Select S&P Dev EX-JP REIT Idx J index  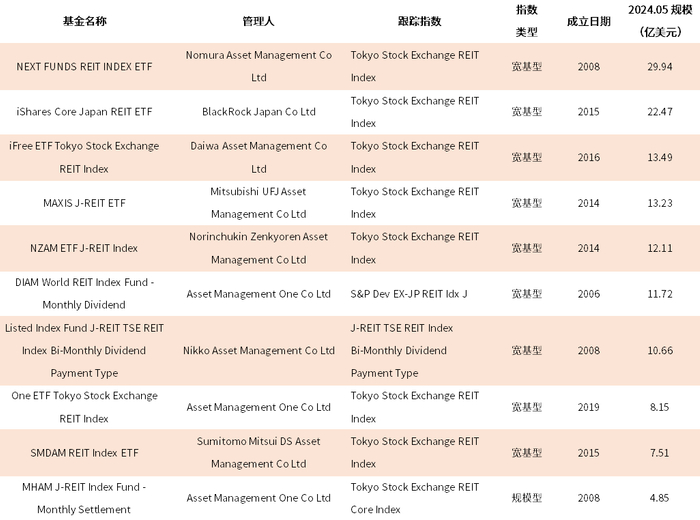coord(409,294)
